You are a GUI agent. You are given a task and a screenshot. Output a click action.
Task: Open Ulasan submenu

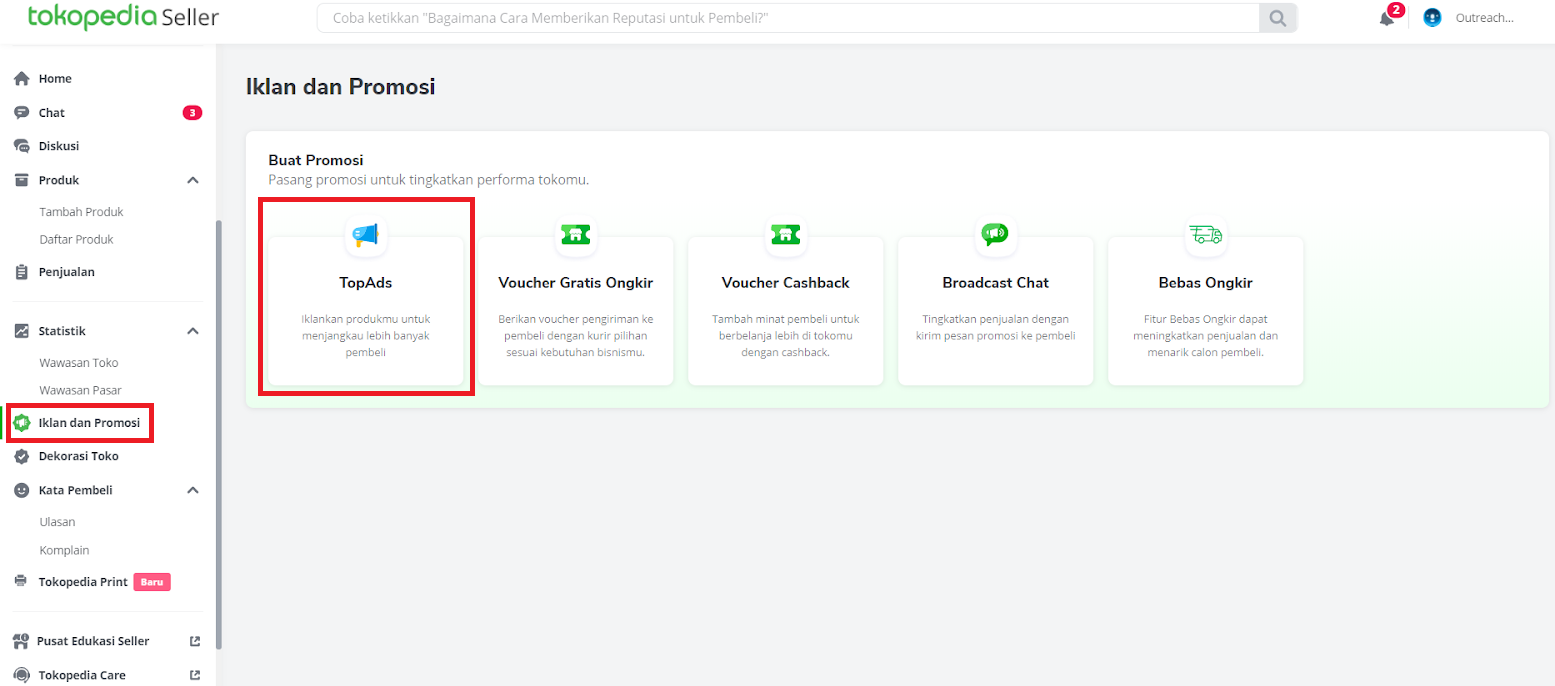[x=57, y=522]
